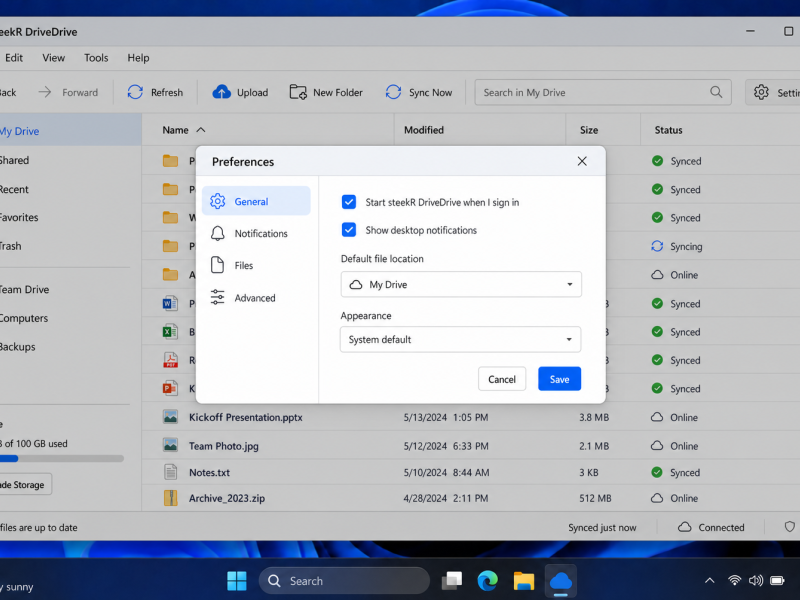The image size is (800, 600).
Task: Click the storage usage progress bar
Action: (62, 458)
